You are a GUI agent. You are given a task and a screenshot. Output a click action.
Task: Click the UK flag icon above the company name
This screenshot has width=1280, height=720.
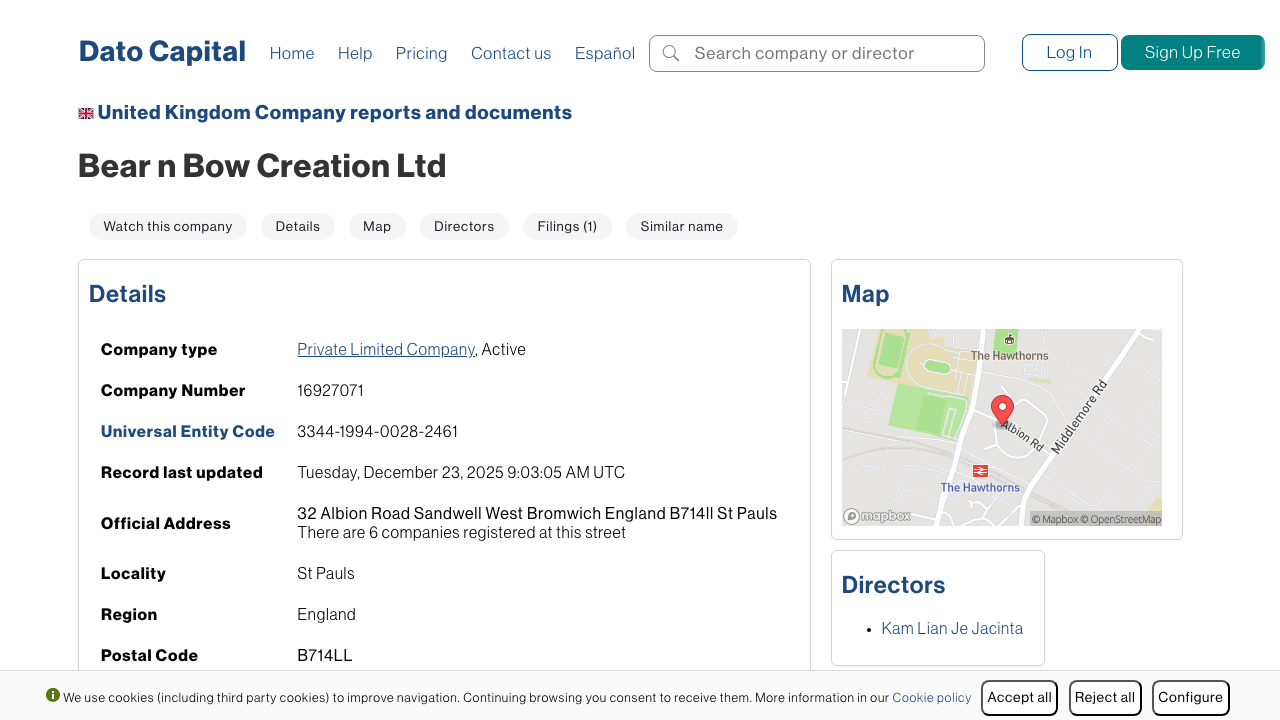[x=85, y=112]
